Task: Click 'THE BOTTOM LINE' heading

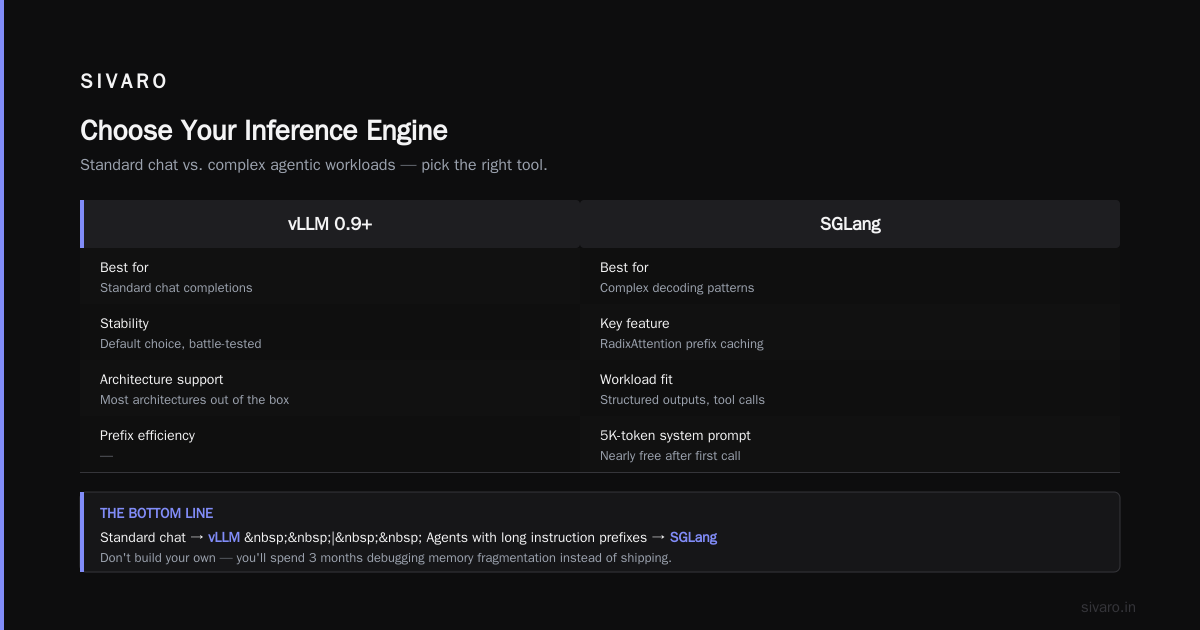Action: pyautogui.click(x=156, y=513)
